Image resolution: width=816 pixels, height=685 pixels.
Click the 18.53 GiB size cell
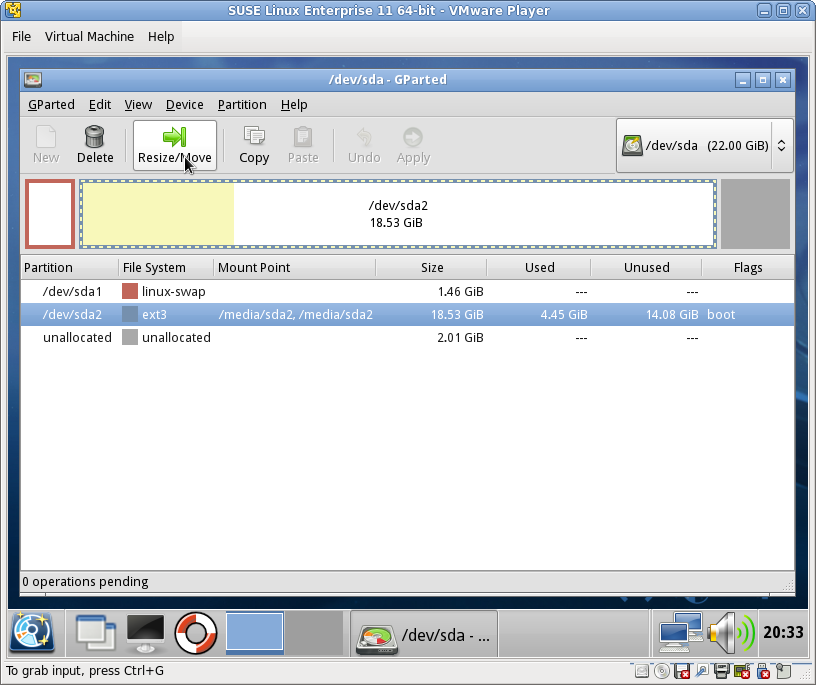click(x=457, y=314)
